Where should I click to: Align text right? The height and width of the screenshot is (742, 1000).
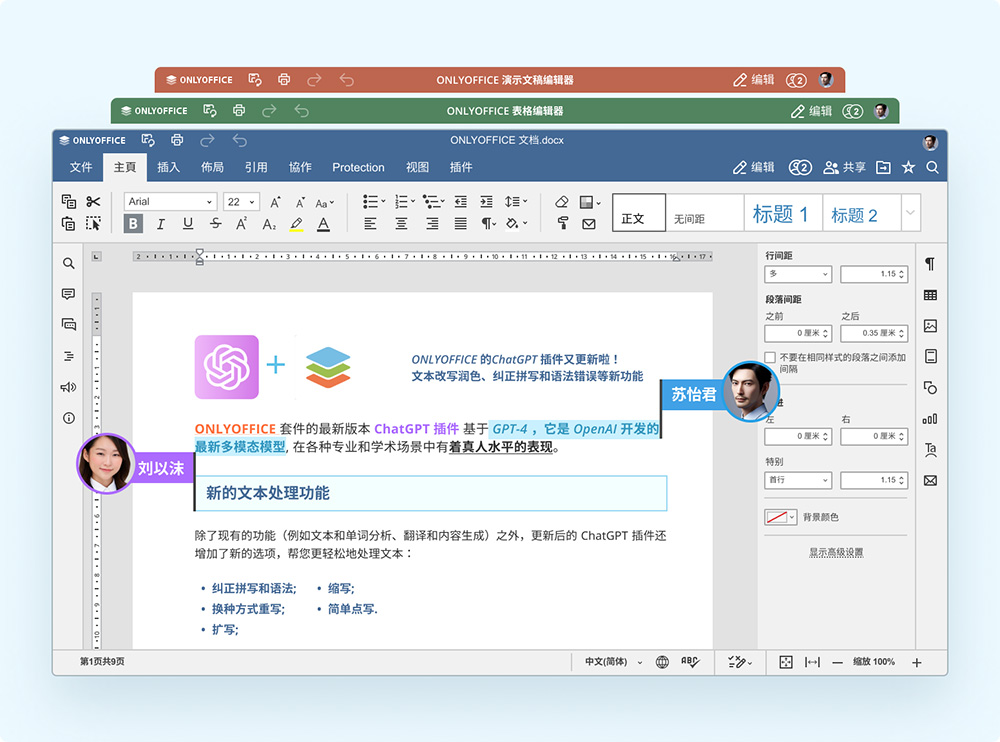pyautogui.click(x=432, y=223)
